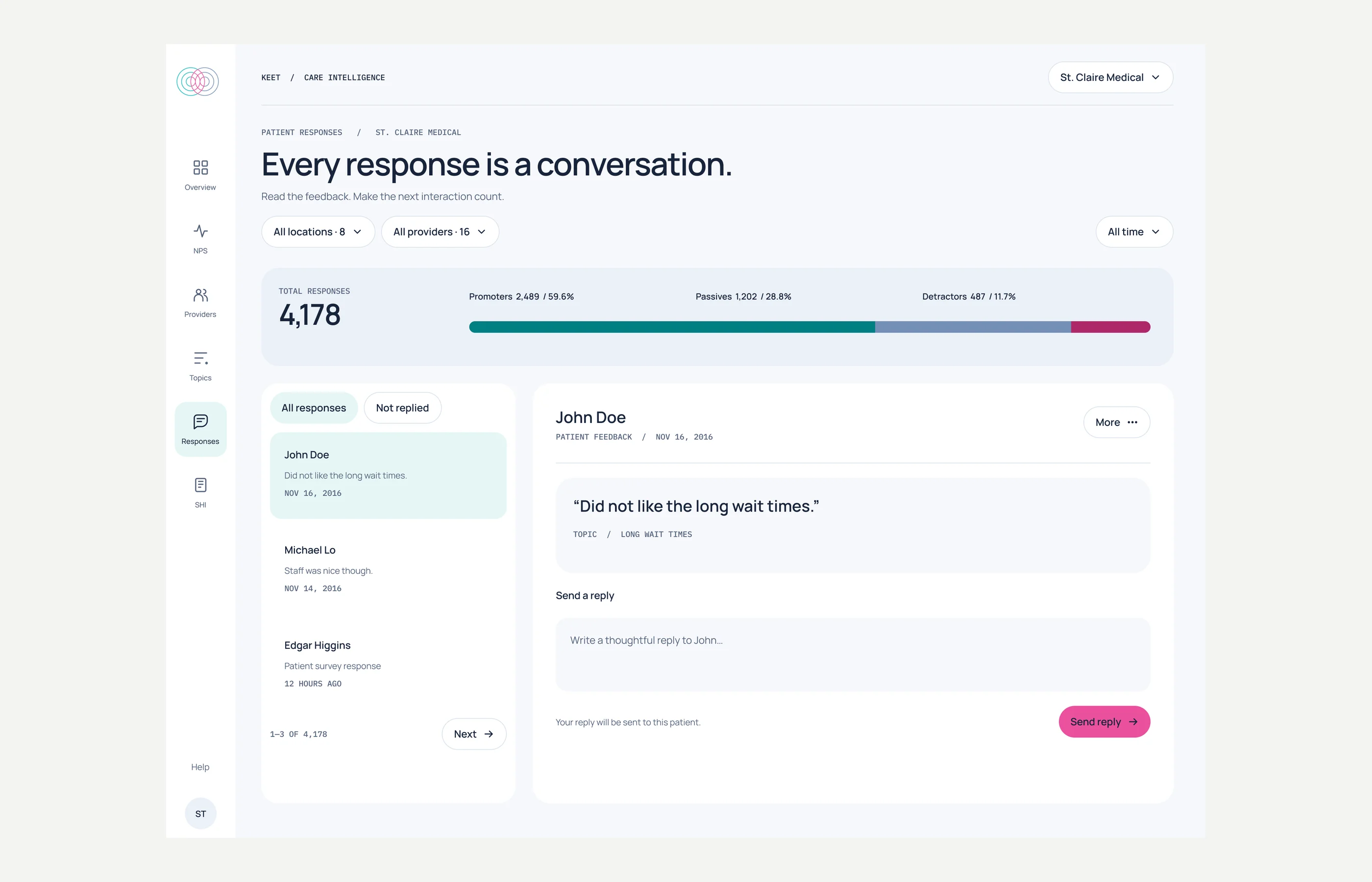Click the John Doe heading in detail panel
This screenshot has width=1372, height=882.
(x=590, y=417)
